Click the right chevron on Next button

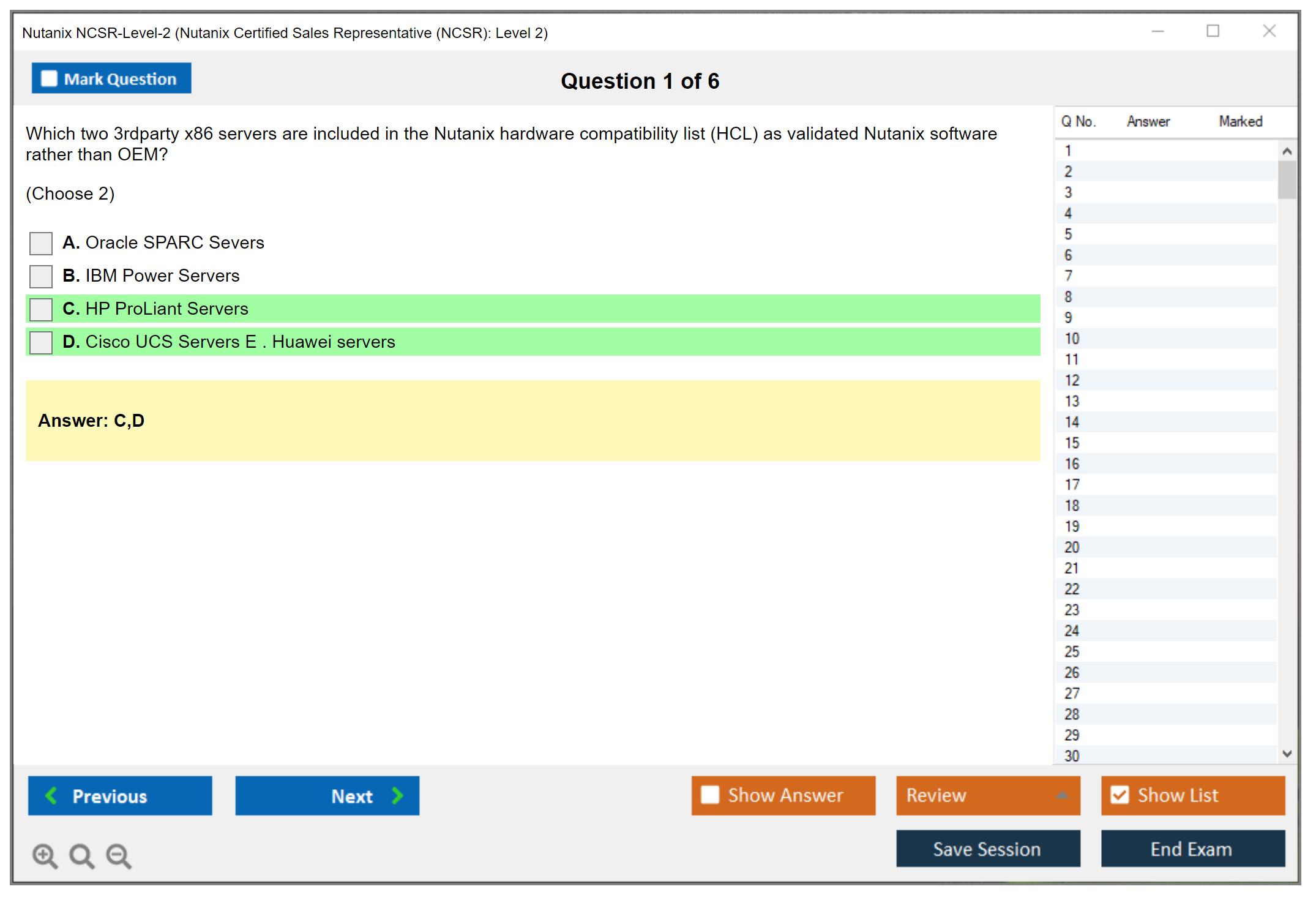click(397, 795)
